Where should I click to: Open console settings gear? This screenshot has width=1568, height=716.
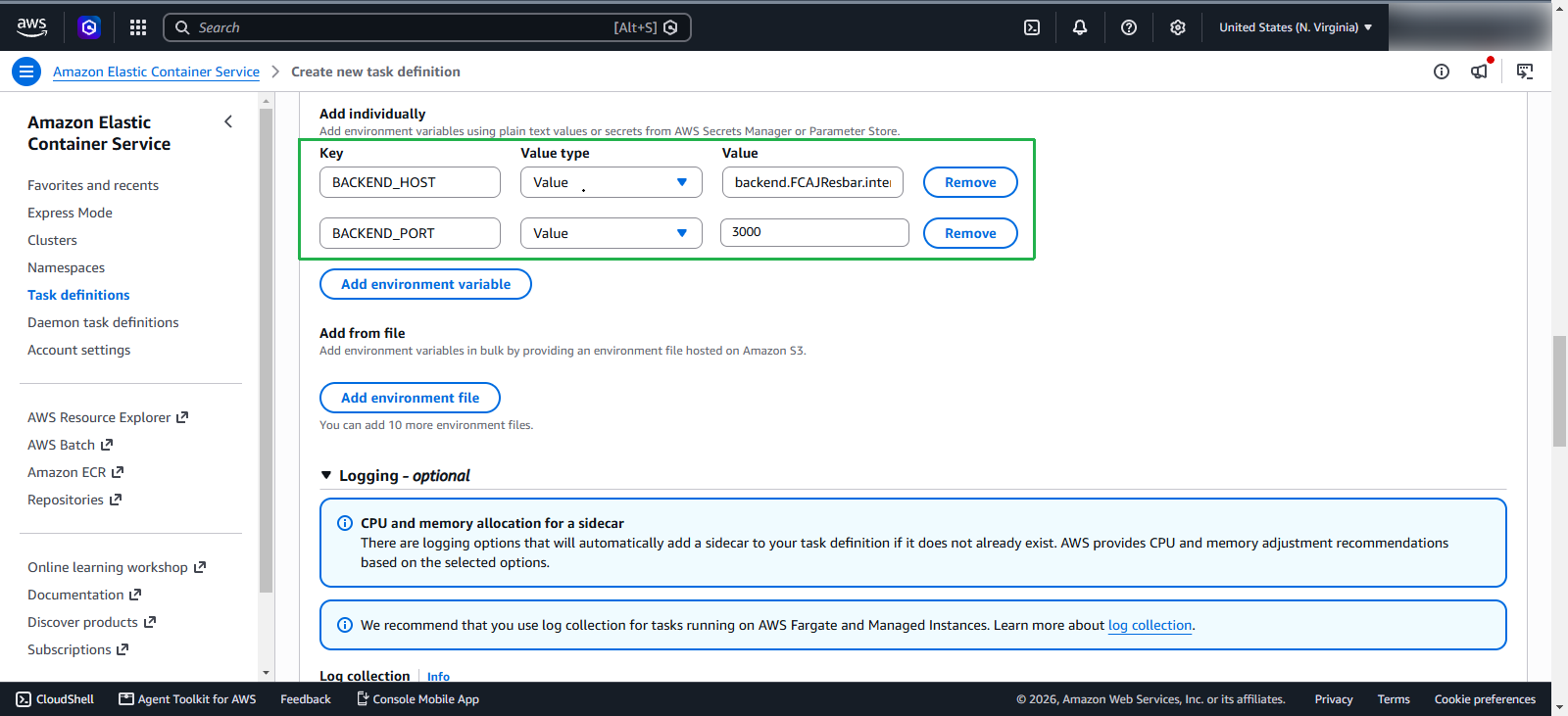1178,27
